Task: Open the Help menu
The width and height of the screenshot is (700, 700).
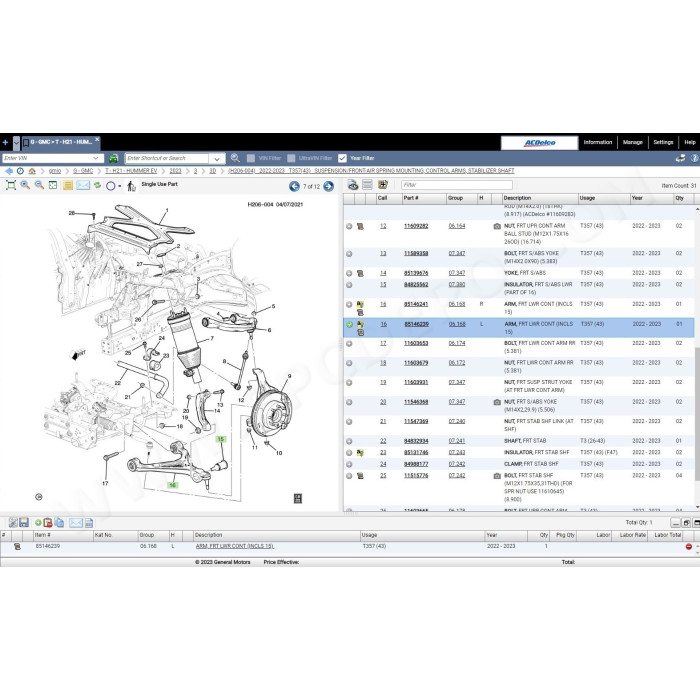Action: (690, 142)
